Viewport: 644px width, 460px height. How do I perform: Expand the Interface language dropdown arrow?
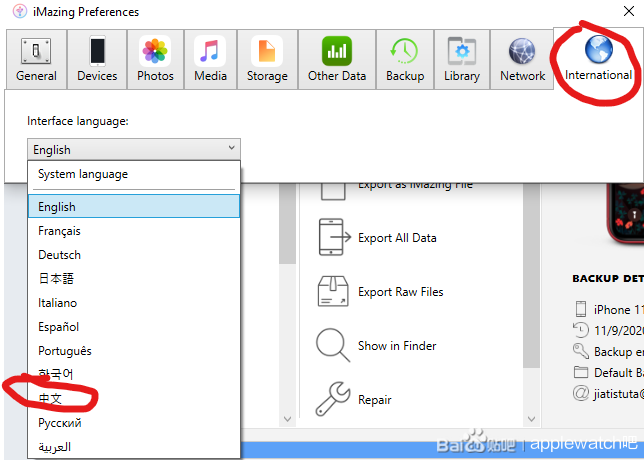(232, 148)
